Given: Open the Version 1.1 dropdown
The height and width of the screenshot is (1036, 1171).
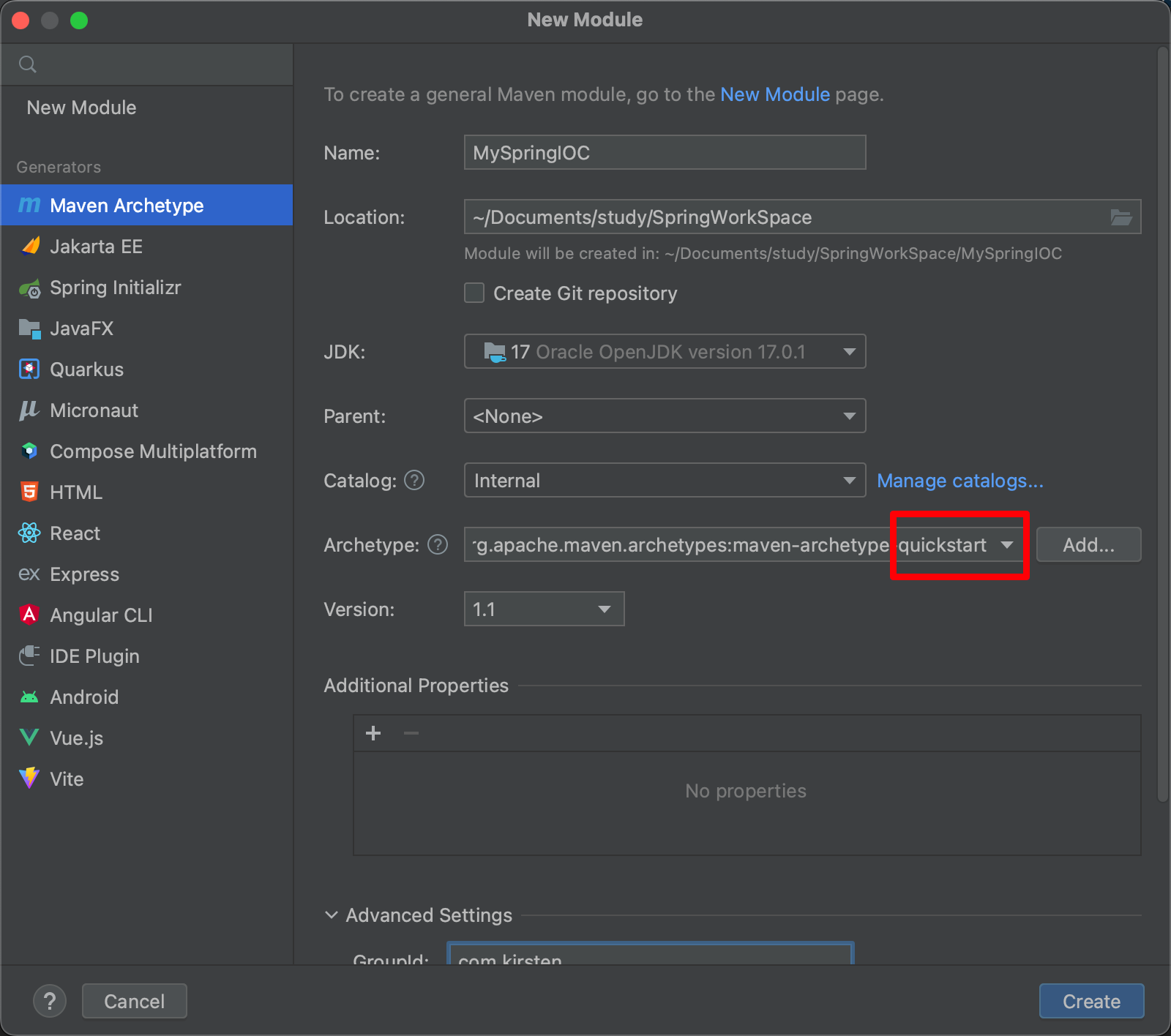Looking at the screenshot, I should (544, 609).
